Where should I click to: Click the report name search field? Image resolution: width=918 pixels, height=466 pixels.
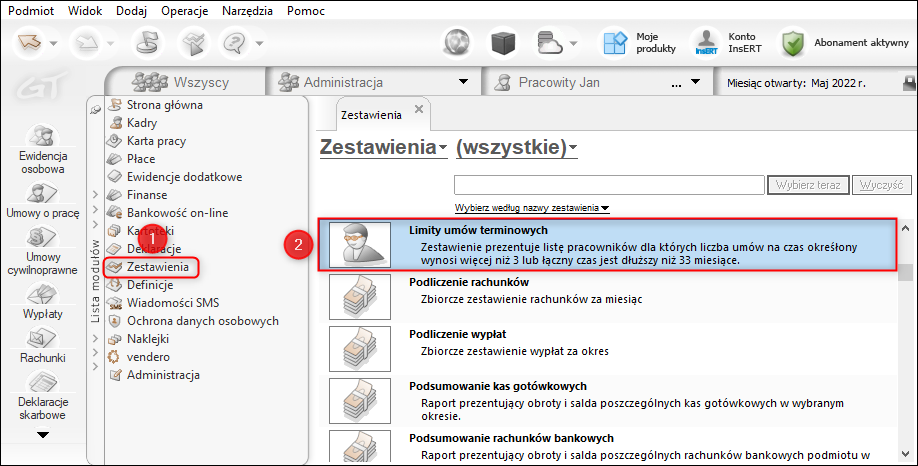point(609,185)
